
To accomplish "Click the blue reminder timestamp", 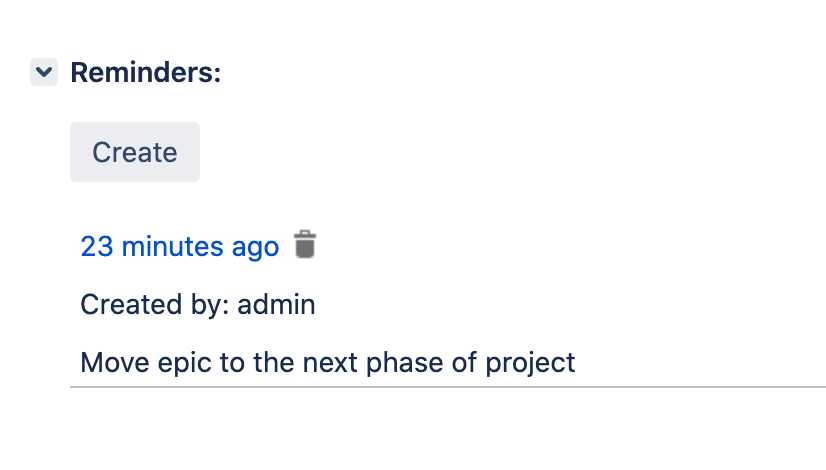I will [180, 246].
